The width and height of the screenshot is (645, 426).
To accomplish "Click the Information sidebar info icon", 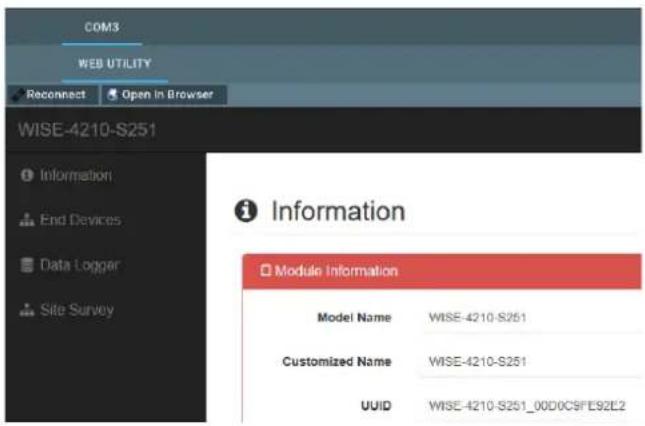I will click(x=27, y=176).
